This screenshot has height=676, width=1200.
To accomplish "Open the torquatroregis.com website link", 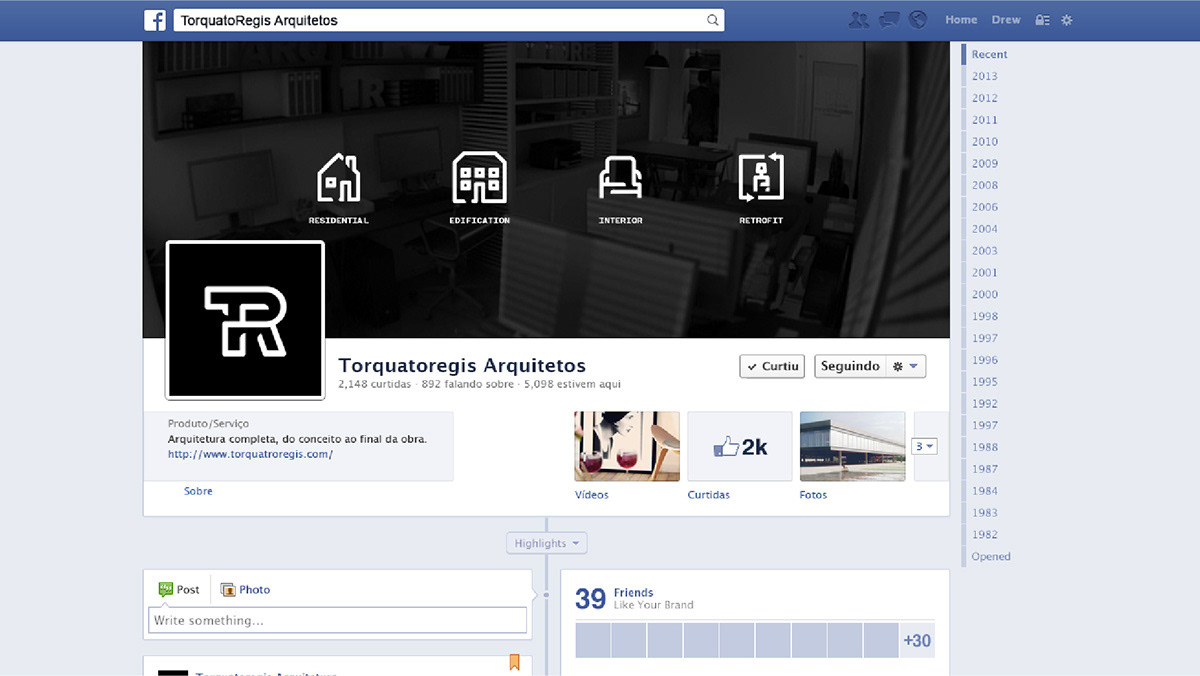I will (250, 454).
